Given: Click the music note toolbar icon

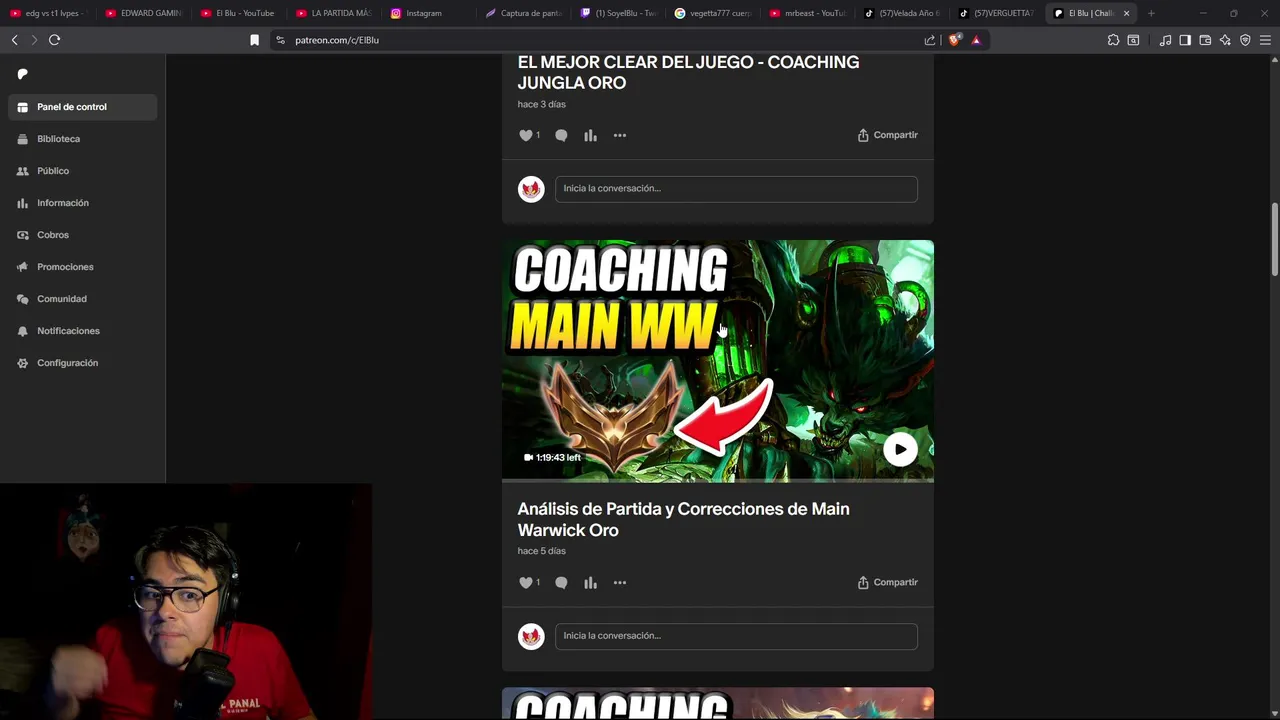Looking at the screenshot, I should pyautogui.click(x=1165, y=40).
